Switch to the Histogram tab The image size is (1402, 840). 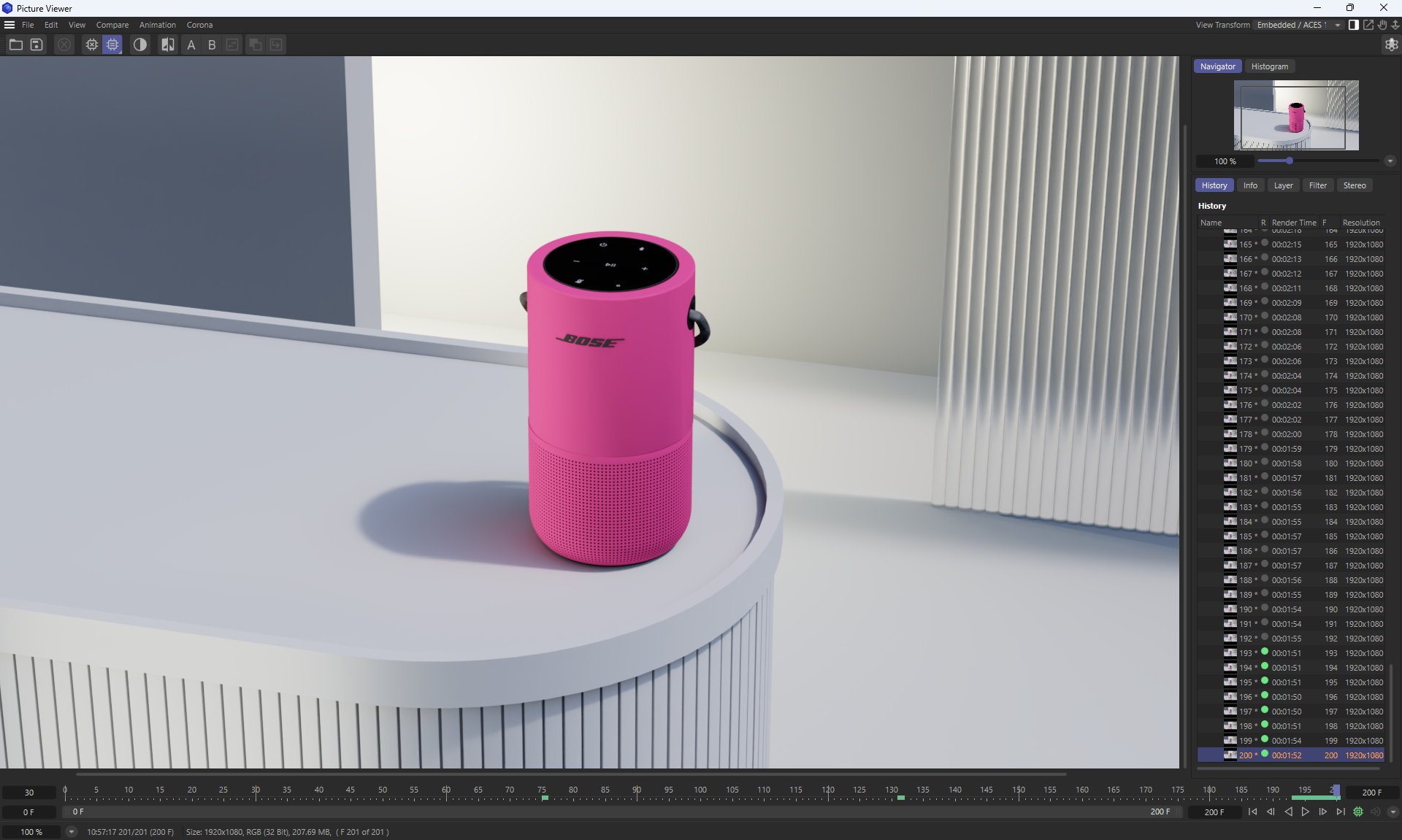pos(1269,66)
